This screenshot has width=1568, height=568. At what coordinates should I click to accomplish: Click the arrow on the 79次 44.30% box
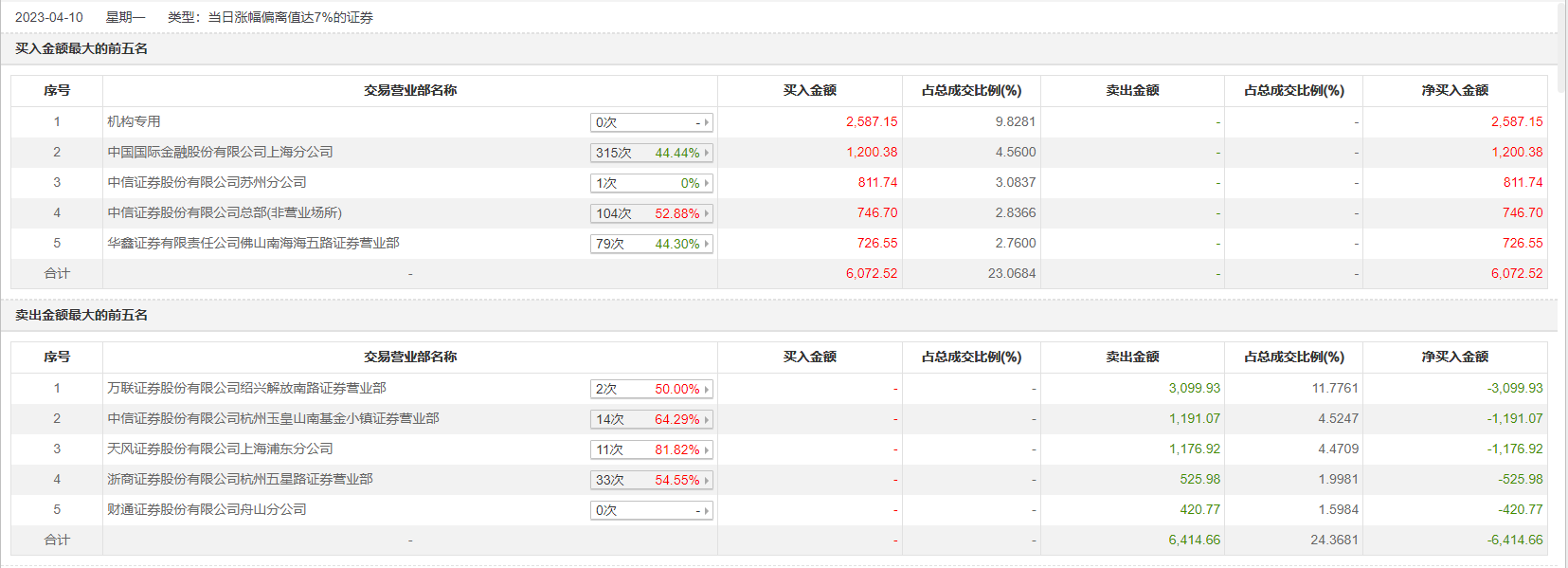(706, 244)
